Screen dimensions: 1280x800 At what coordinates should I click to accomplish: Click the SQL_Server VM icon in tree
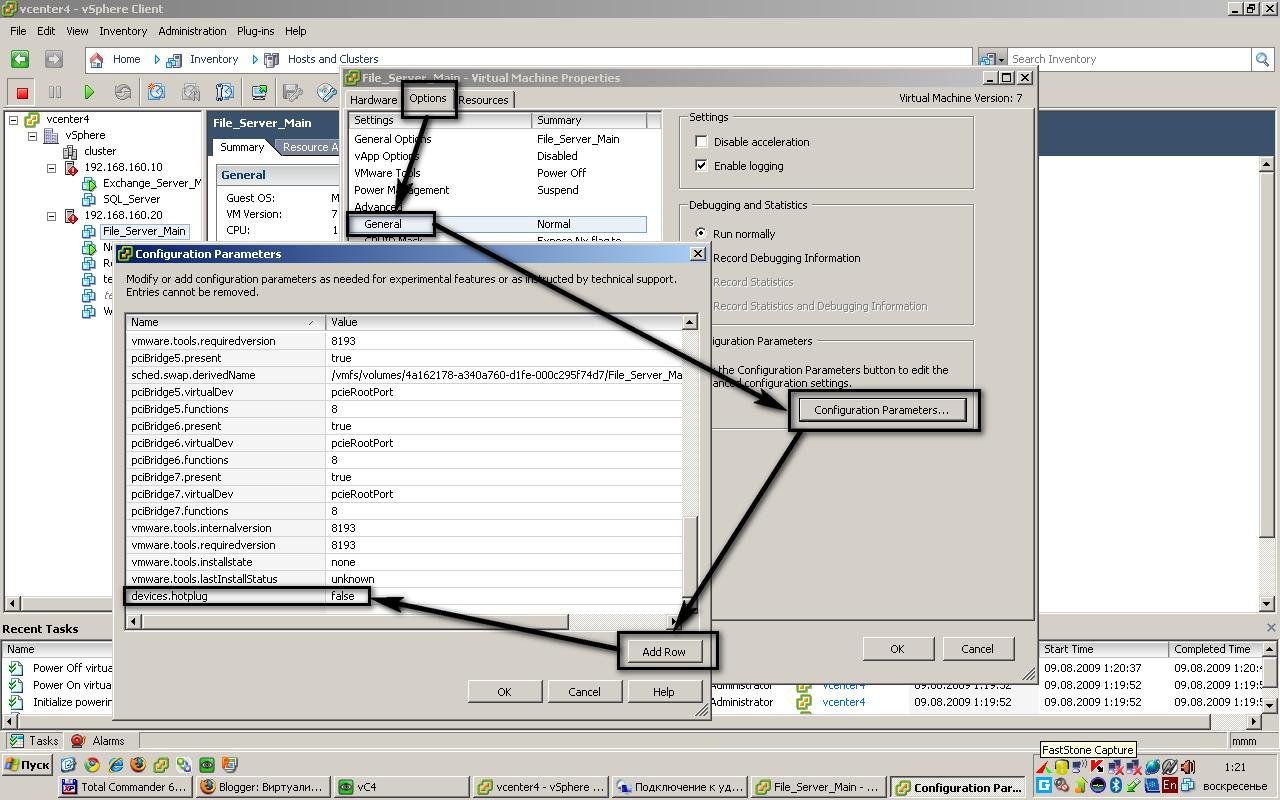[89, 199]
